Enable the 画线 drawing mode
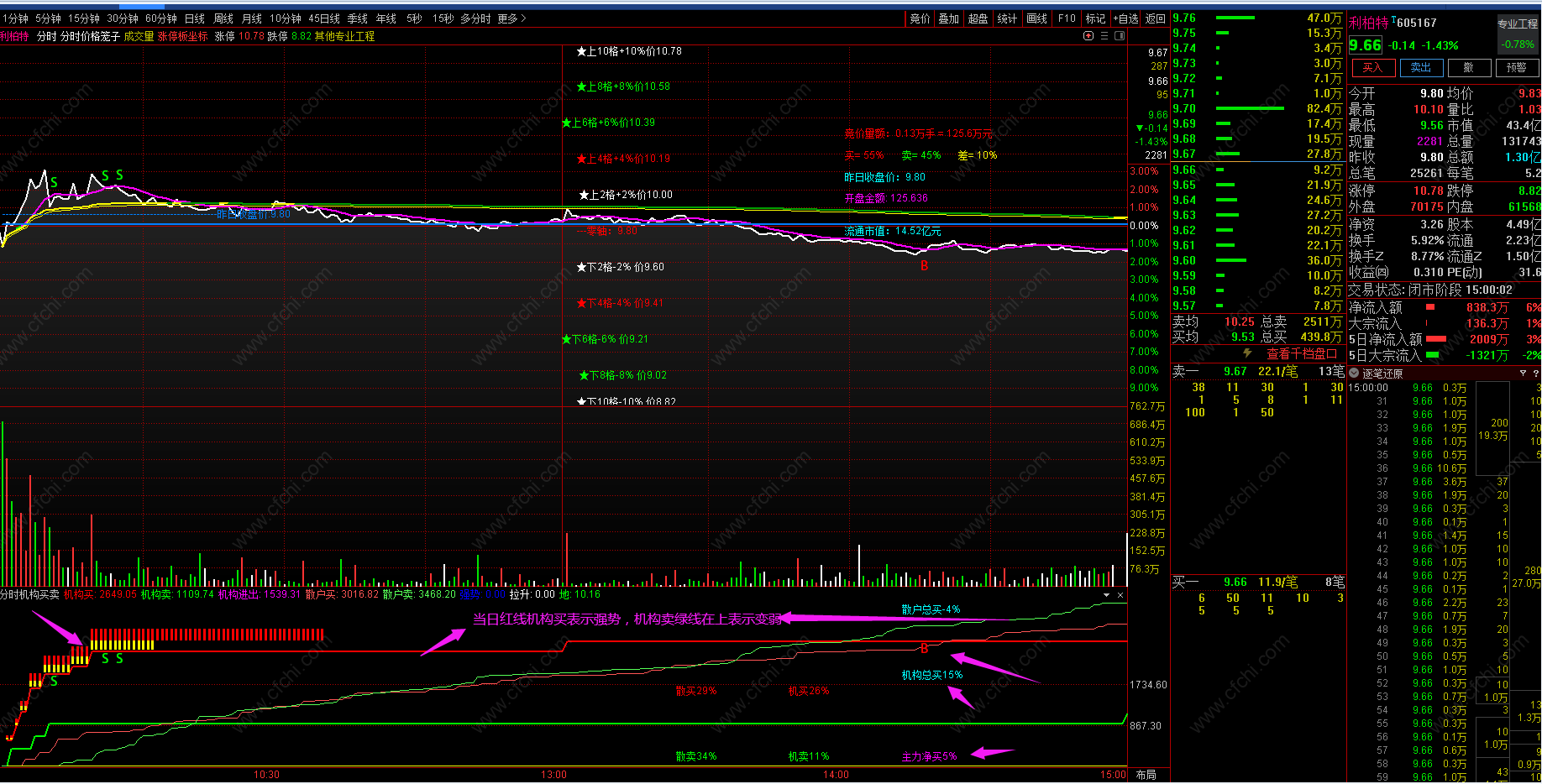The height and width of the screenshot is (784, 1542). 1037,18
